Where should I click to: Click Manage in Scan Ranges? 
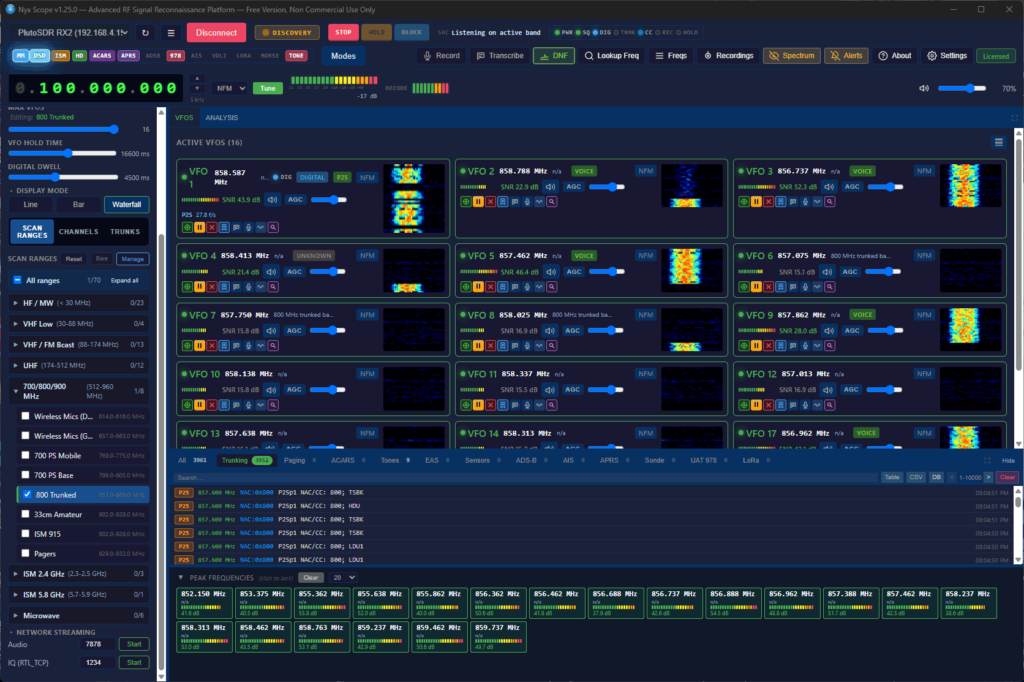click(133, 259)
